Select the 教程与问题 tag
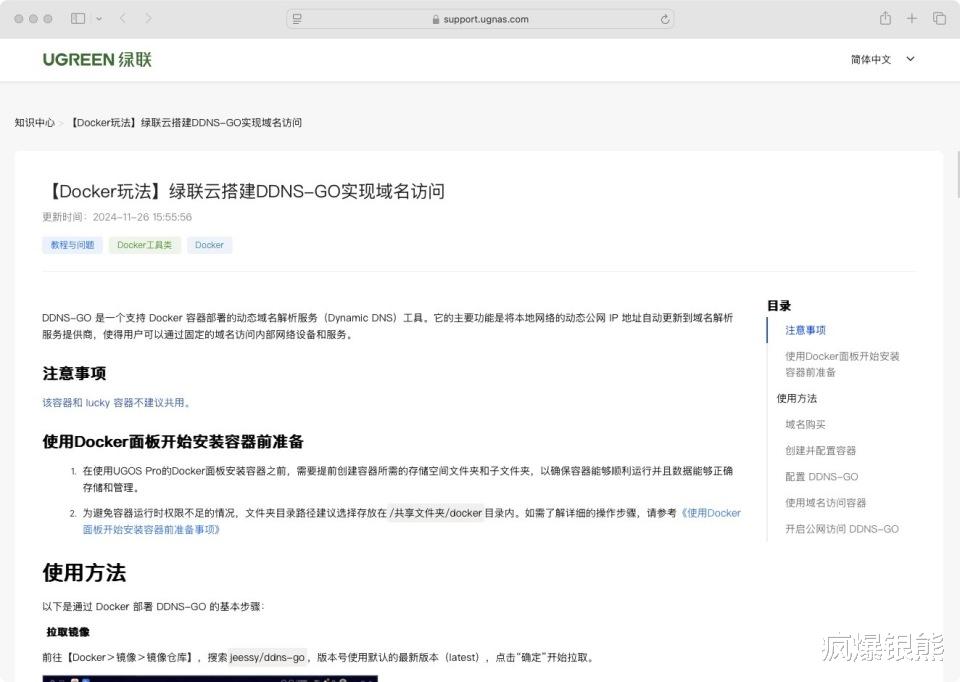This screenshot has height=682, width=960. click(x=72, y=245)
